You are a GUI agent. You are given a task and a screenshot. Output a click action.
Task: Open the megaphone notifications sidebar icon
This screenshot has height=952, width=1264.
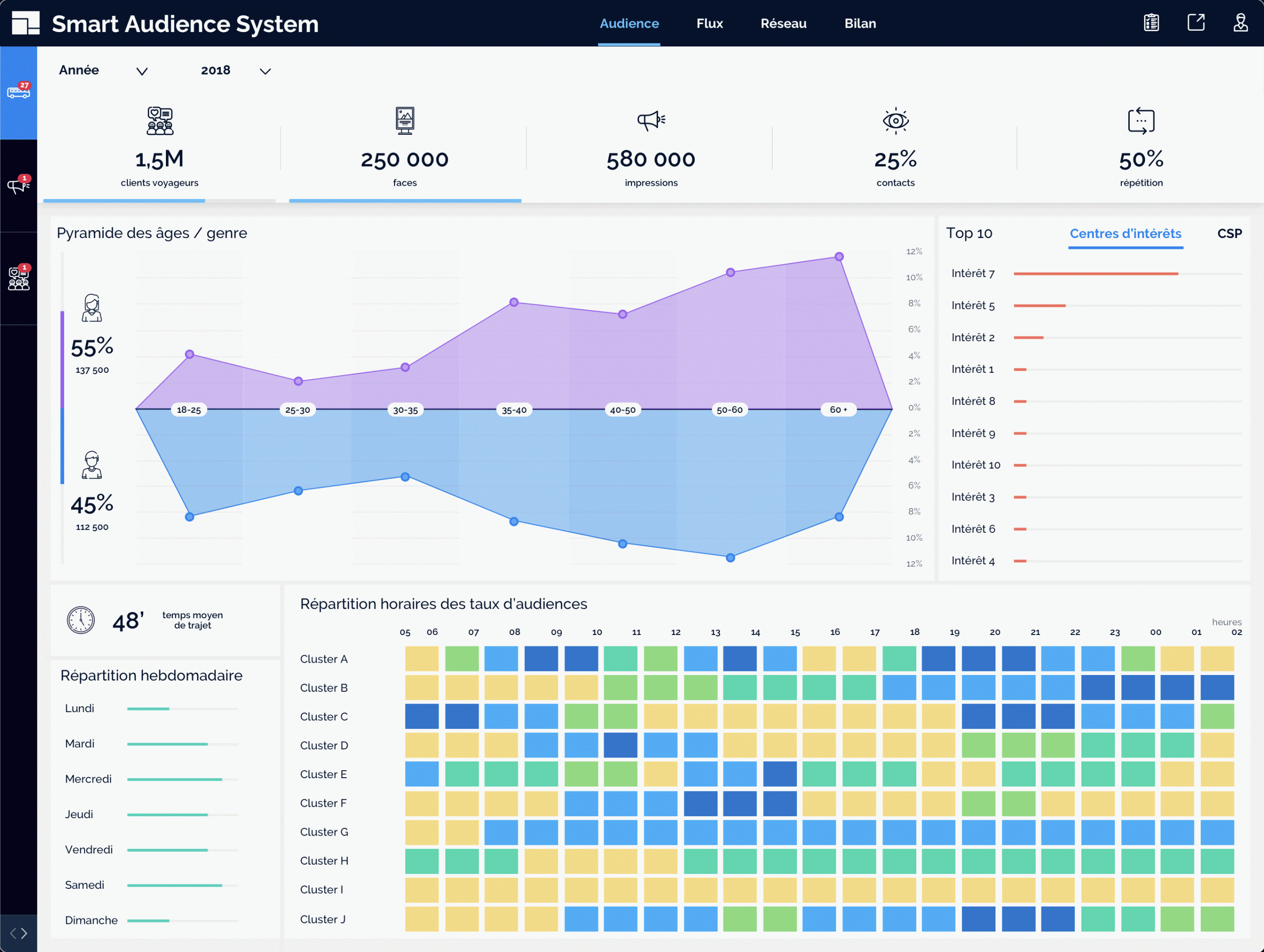point(18,186)
